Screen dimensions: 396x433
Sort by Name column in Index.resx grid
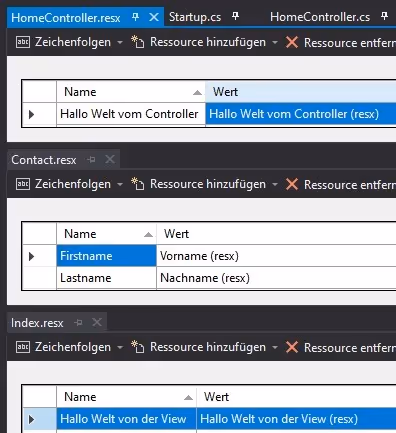pos(126,397)
